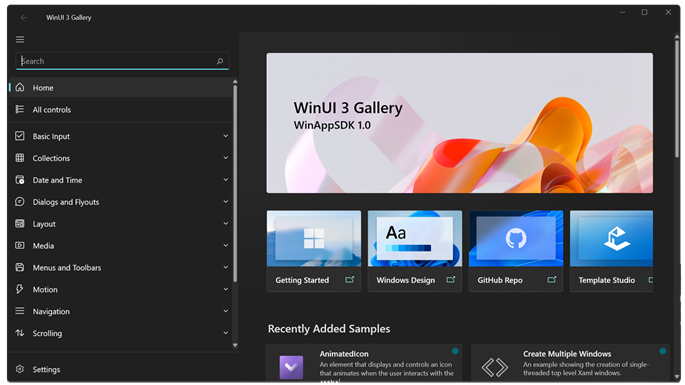This screenshot has width=685, height=385.
Task: Expand the Scrolling chevron
Action: (x=226, y=333)
